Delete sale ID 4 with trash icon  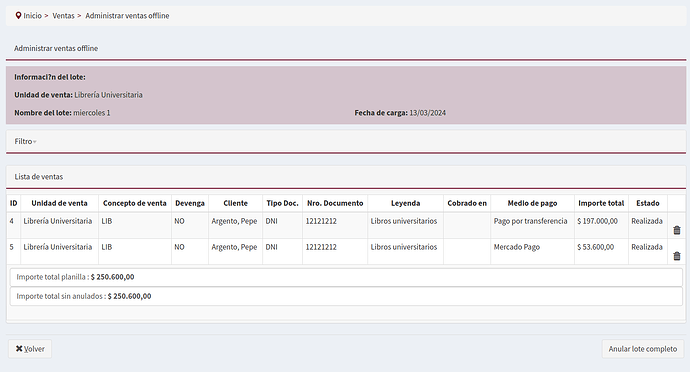[677, 230]
